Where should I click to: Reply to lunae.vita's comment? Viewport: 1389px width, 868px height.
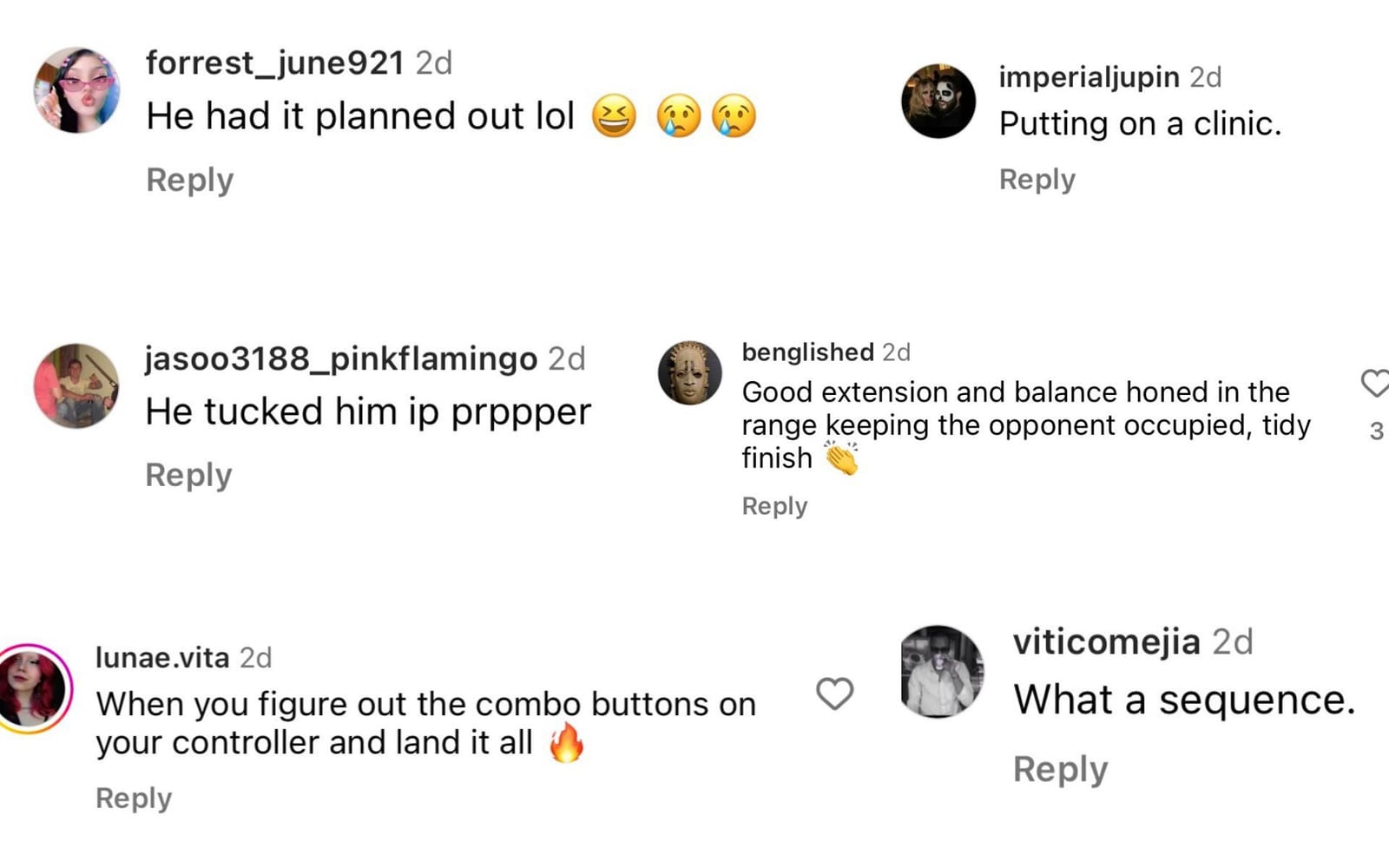[134, 799]
